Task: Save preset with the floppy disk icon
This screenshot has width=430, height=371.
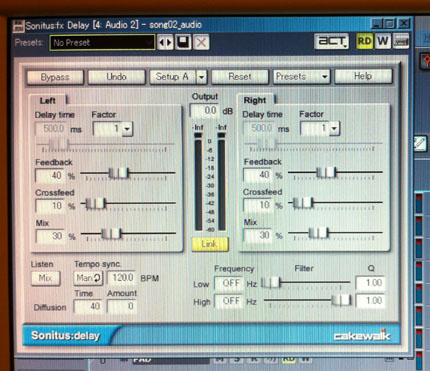Action: click(183, 42)
